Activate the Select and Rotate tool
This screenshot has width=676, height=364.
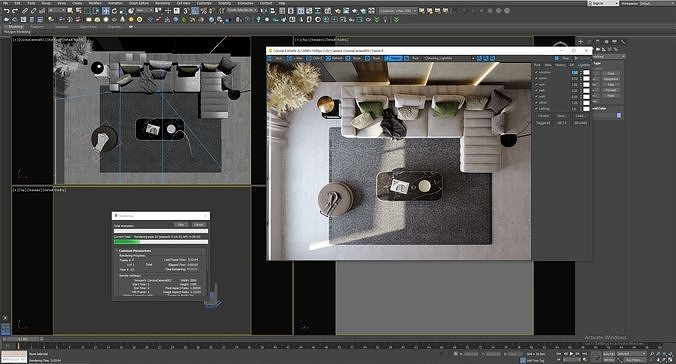coord(114,10)
